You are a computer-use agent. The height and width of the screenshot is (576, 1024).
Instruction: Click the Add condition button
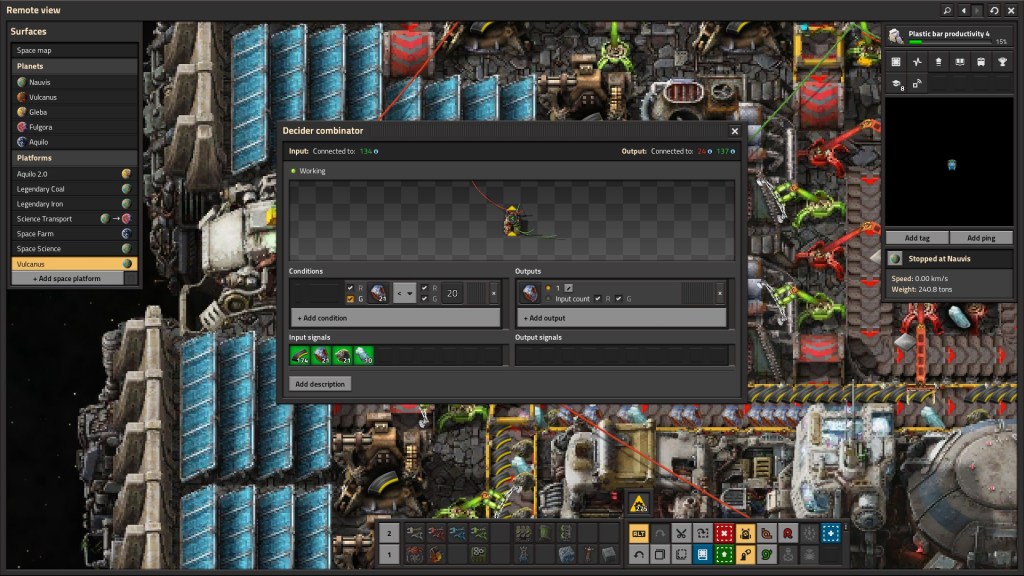tap(395, 318)
